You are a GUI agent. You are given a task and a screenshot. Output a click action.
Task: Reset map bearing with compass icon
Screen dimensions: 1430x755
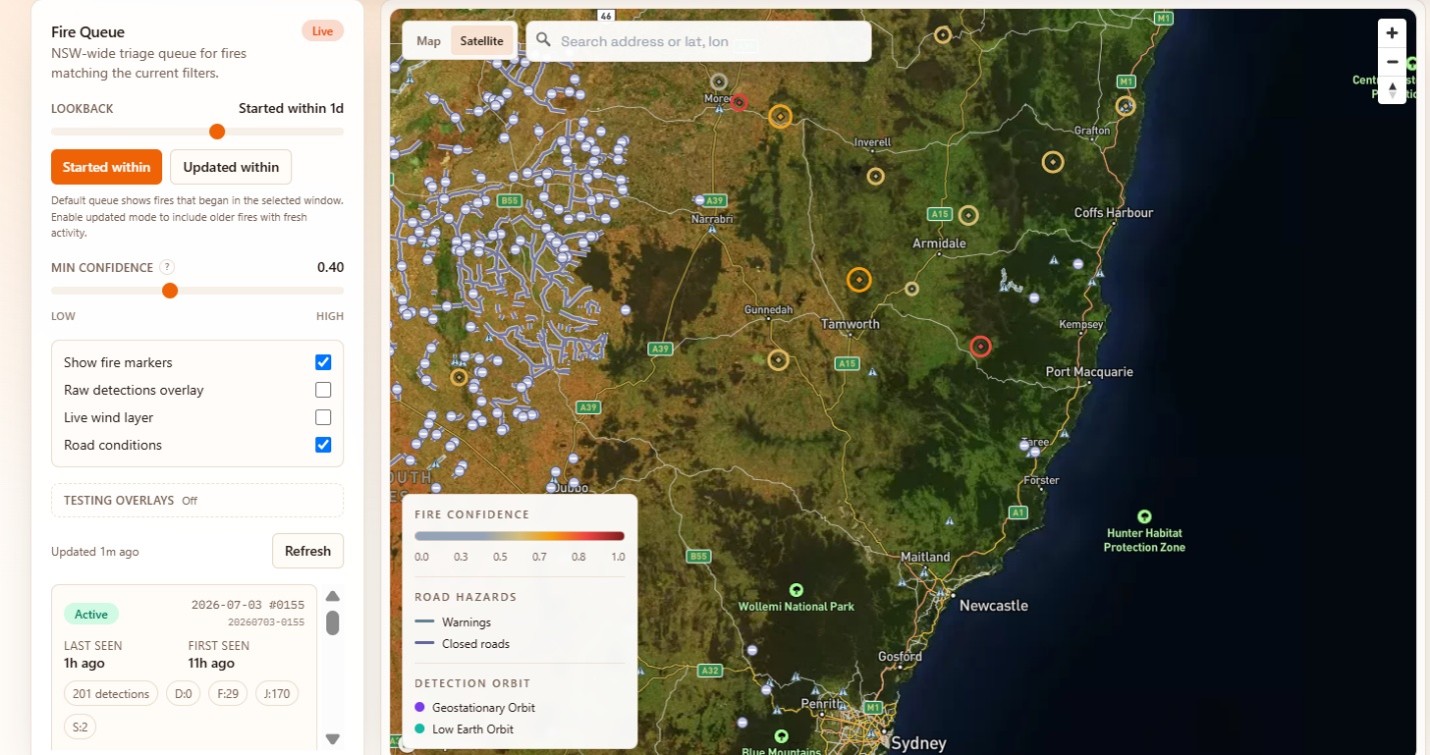[x=1392, y=90]
